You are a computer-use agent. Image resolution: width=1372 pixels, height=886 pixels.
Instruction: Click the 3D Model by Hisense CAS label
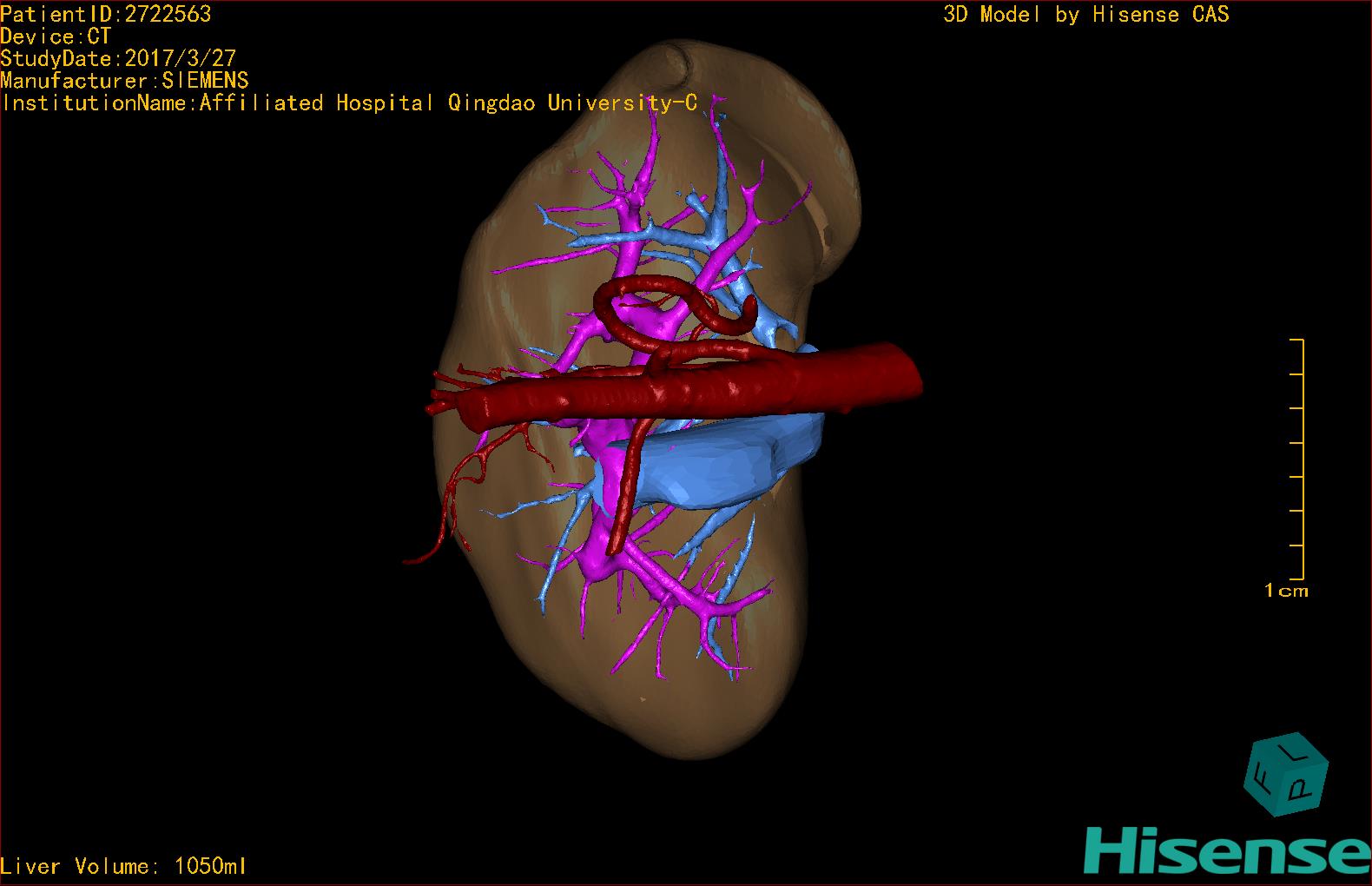click(x=1086, y=14)
